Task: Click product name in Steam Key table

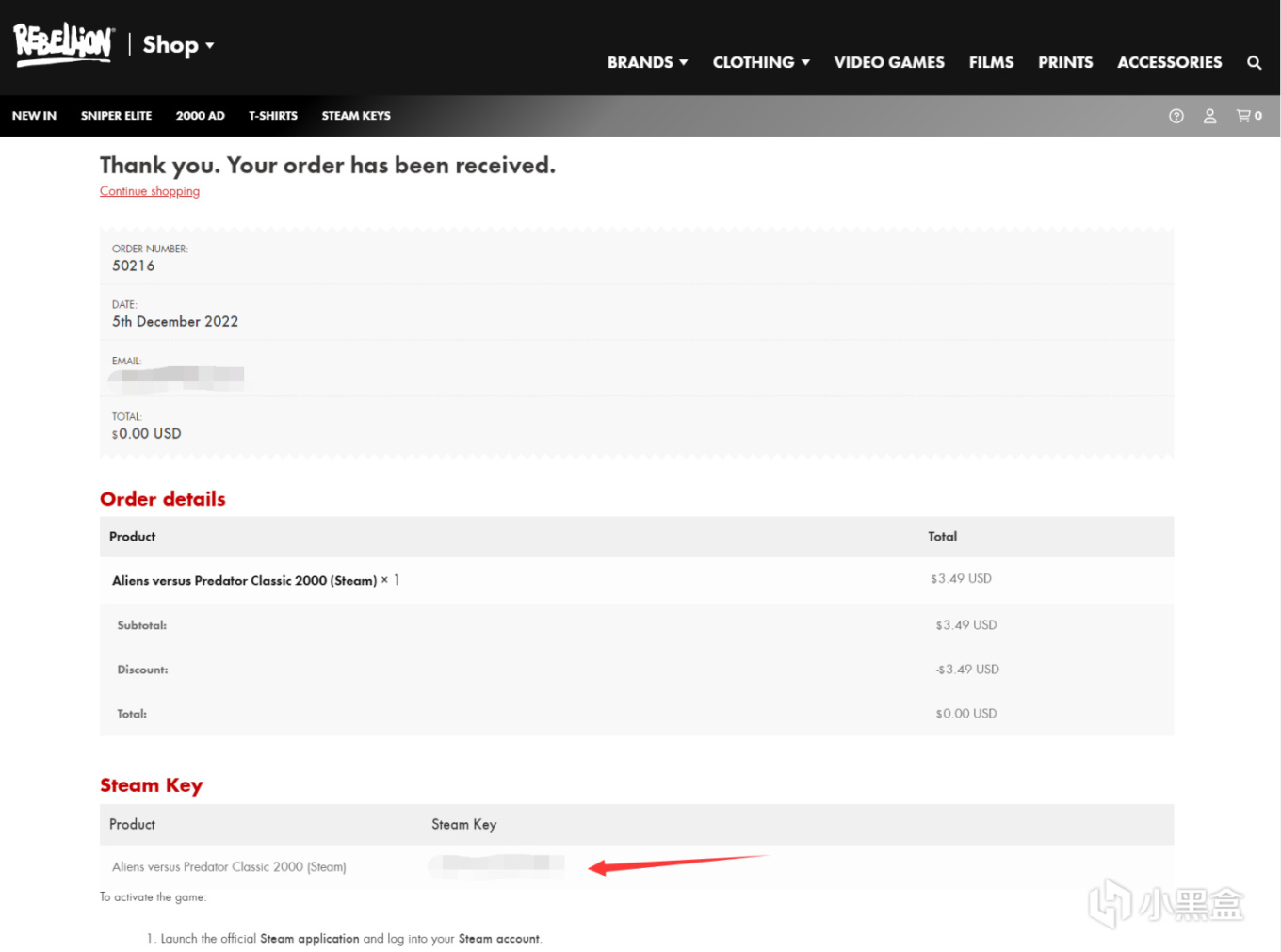Action: pos(229,867)
